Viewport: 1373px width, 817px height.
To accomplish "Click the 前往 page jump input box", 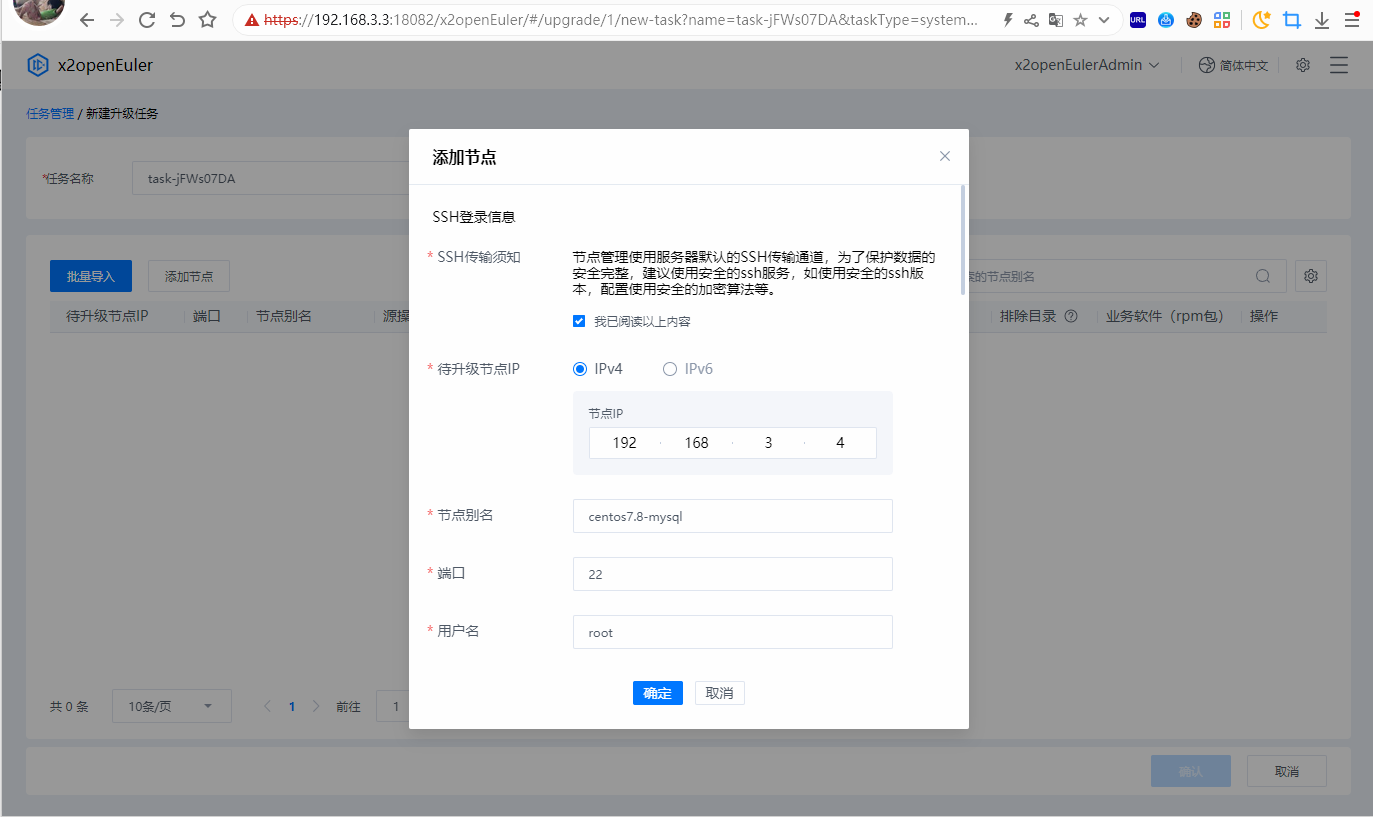I will click(393, 706).
